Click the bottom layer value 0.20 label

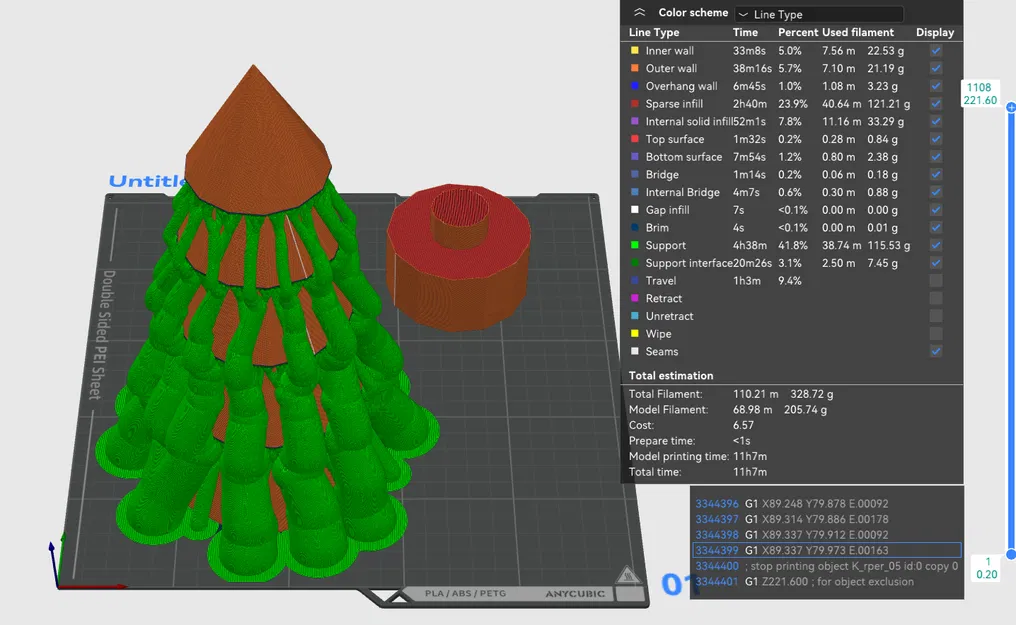click(987, 574)
